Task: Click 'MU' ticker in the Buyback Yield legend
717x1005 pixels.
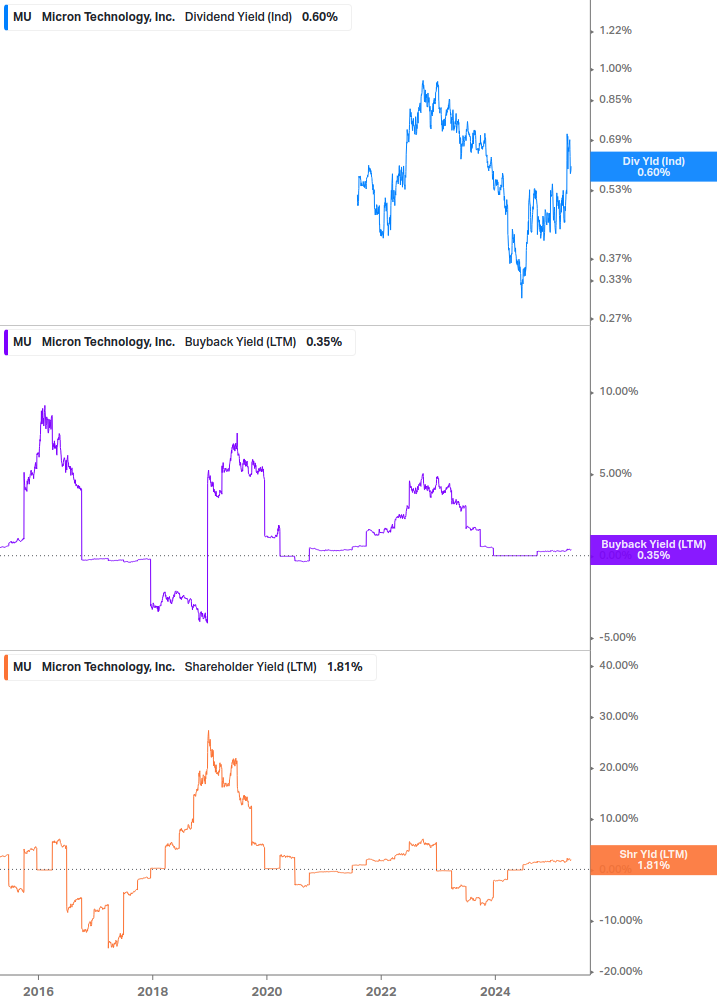Action: tap(22, 342)
